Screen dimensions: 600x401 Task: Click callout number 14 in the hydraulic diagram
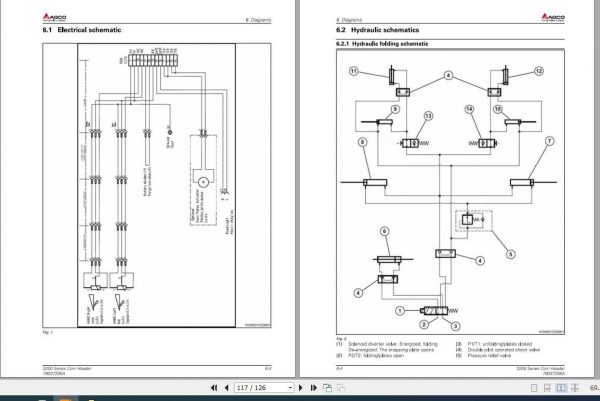click(470, 109)
